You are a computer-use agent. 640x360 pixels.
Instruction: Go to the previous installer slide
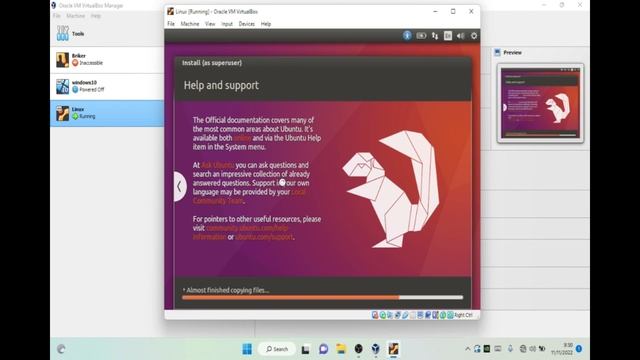[x=180, y=187]
